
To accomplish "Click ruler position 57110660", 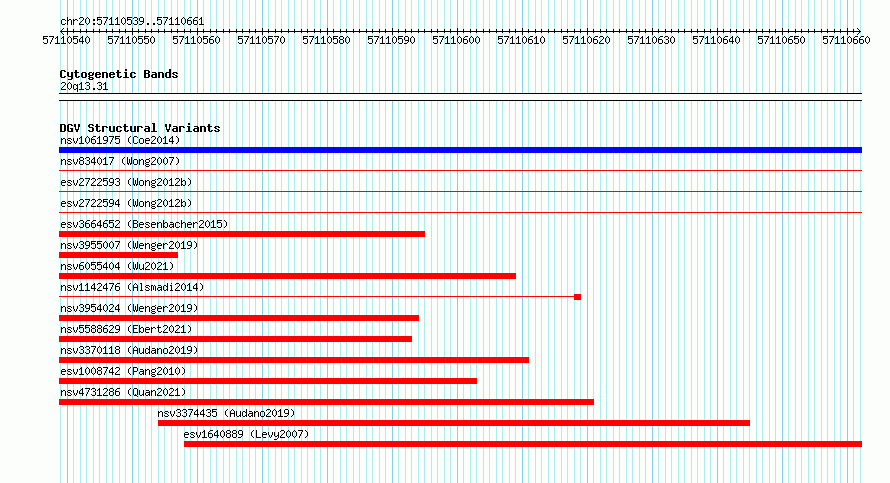I will 846,40.
